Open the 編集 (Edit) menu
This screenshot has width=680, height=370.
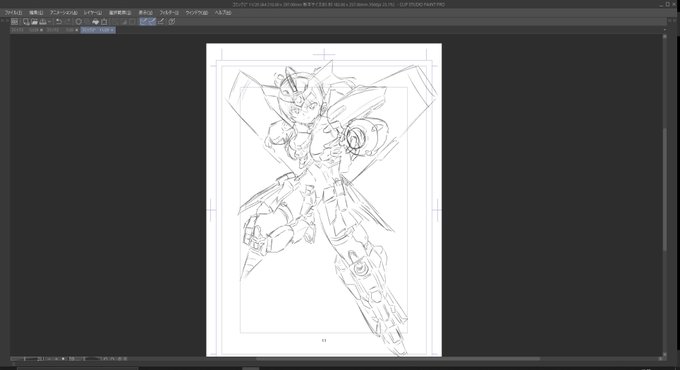click(36, 13)
